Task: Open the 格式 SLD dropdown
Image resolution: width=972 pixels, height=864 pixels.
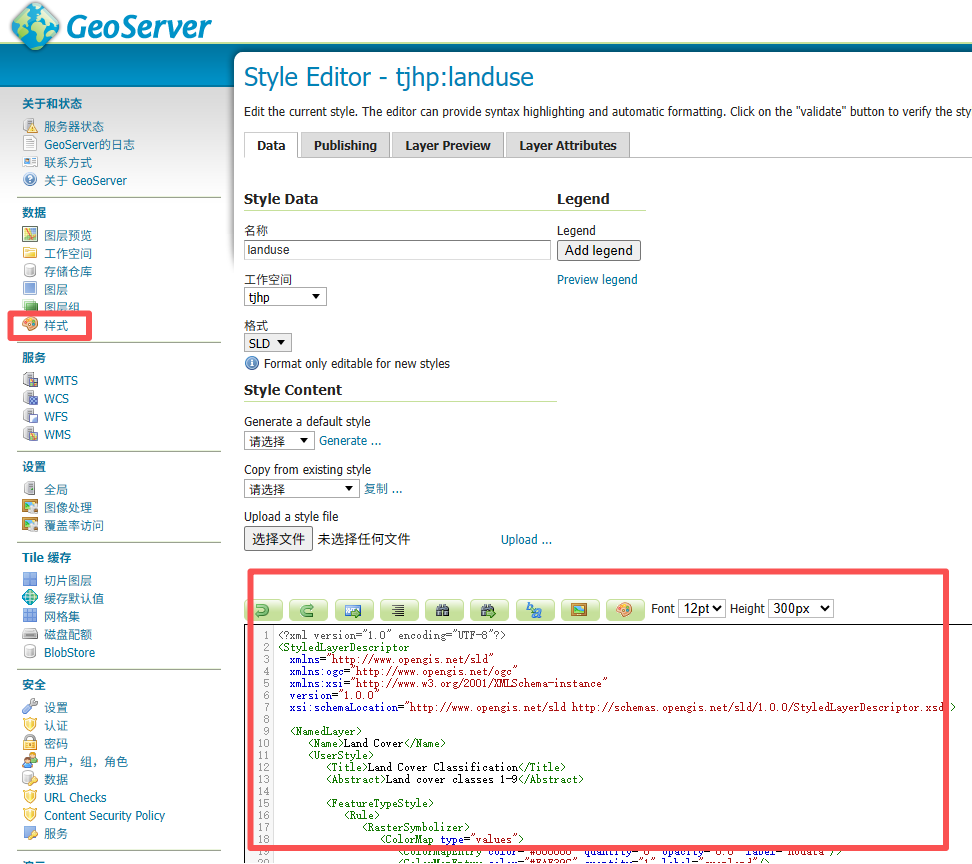Action: coord(268,343)
